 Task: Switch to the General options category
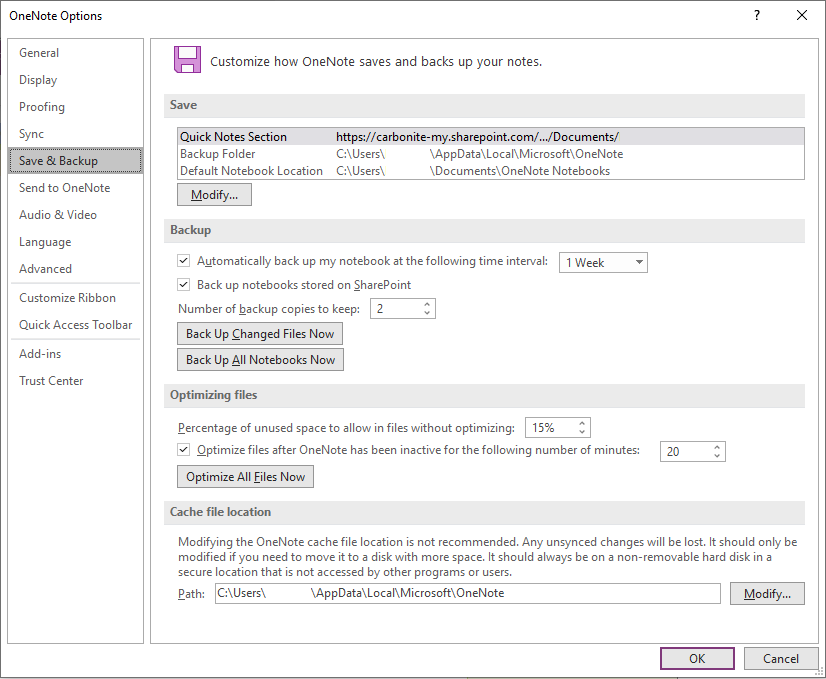39,53
